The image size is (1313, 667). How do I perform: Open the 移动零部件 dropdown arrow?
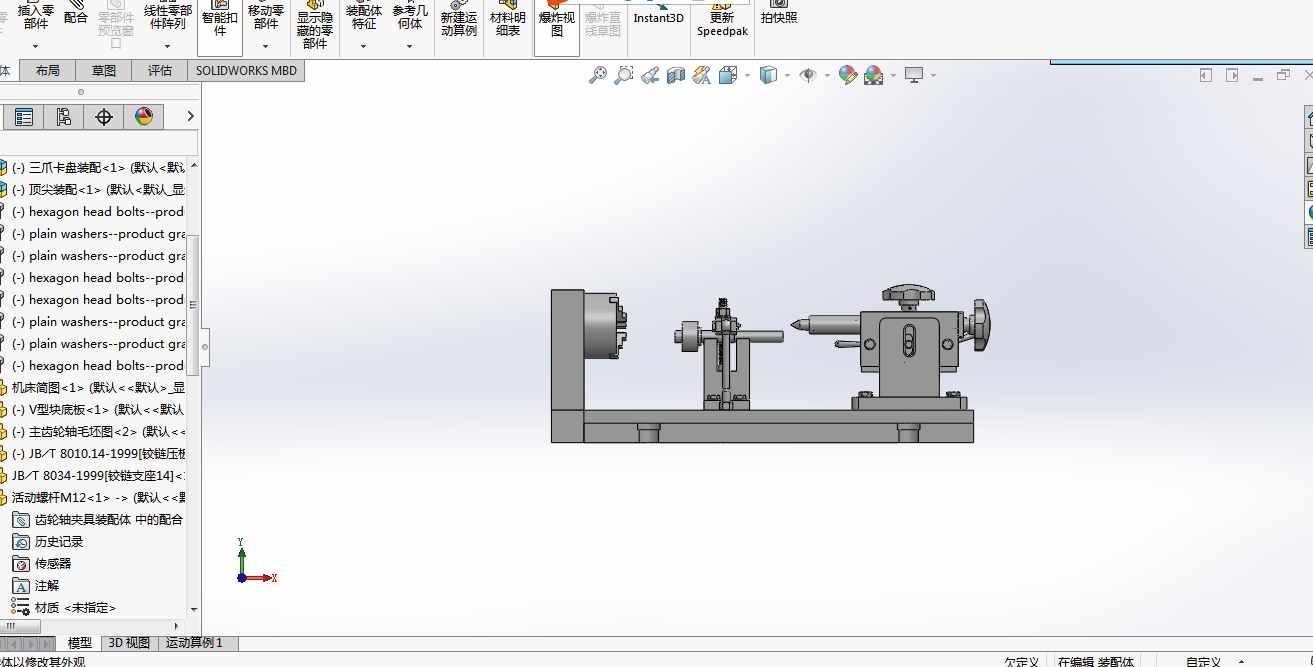tap(265, 46)
